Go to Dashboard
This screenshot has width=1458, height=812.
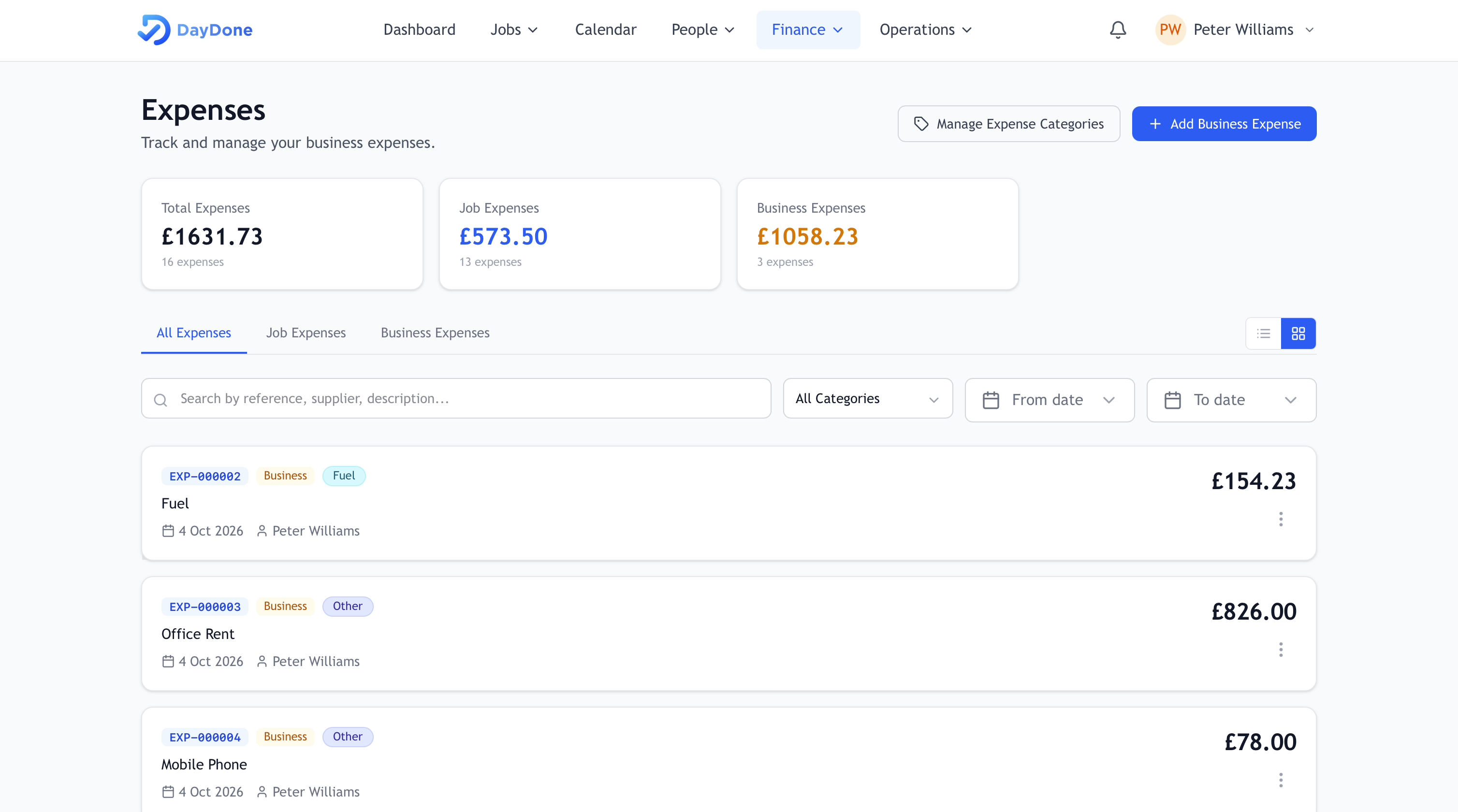420,29
